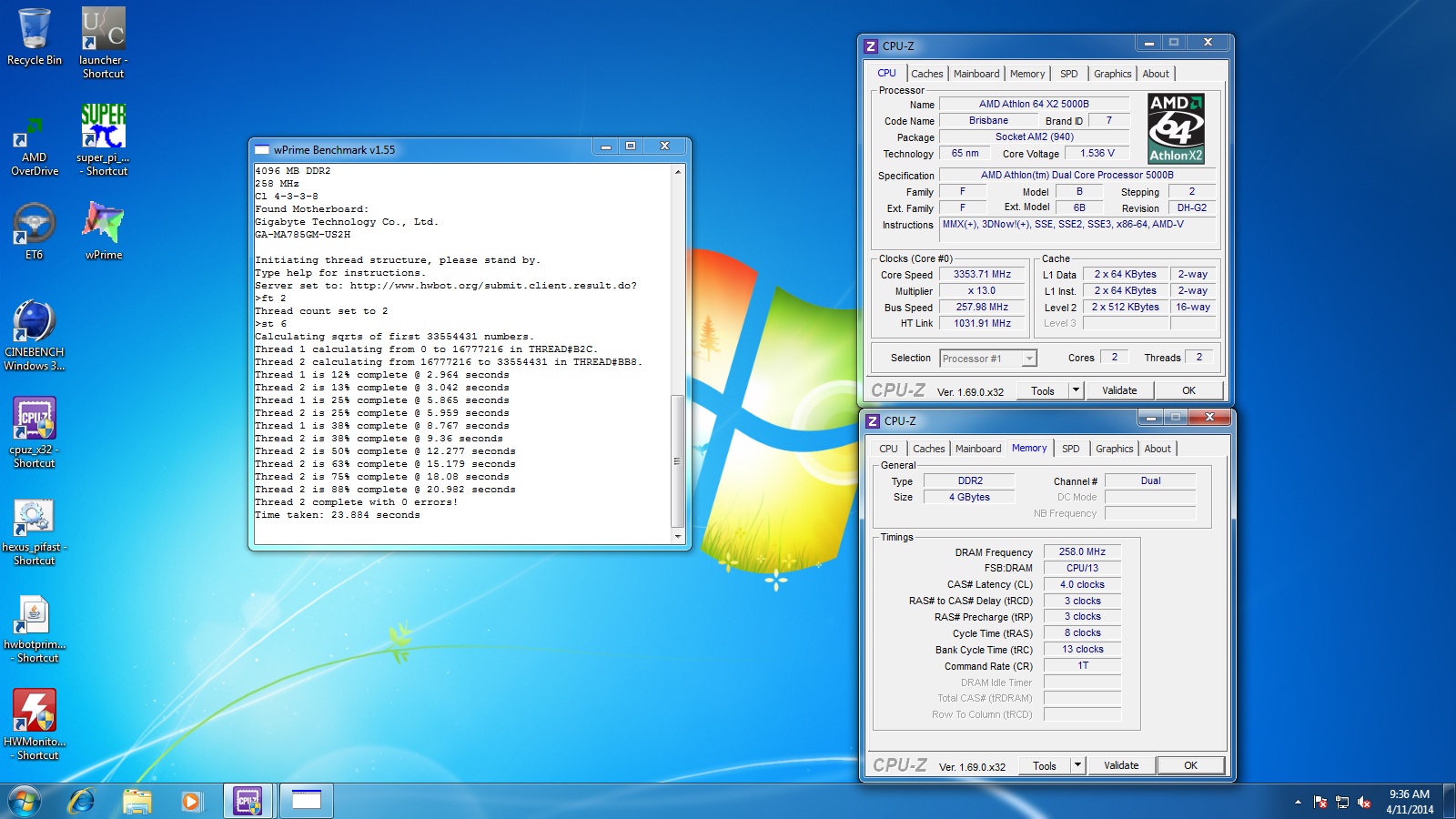This screenshot has width=1456, height=819.
Task: Switch to Memory tab in upper CPU-Z
Action: click(x=1027, y=74)
